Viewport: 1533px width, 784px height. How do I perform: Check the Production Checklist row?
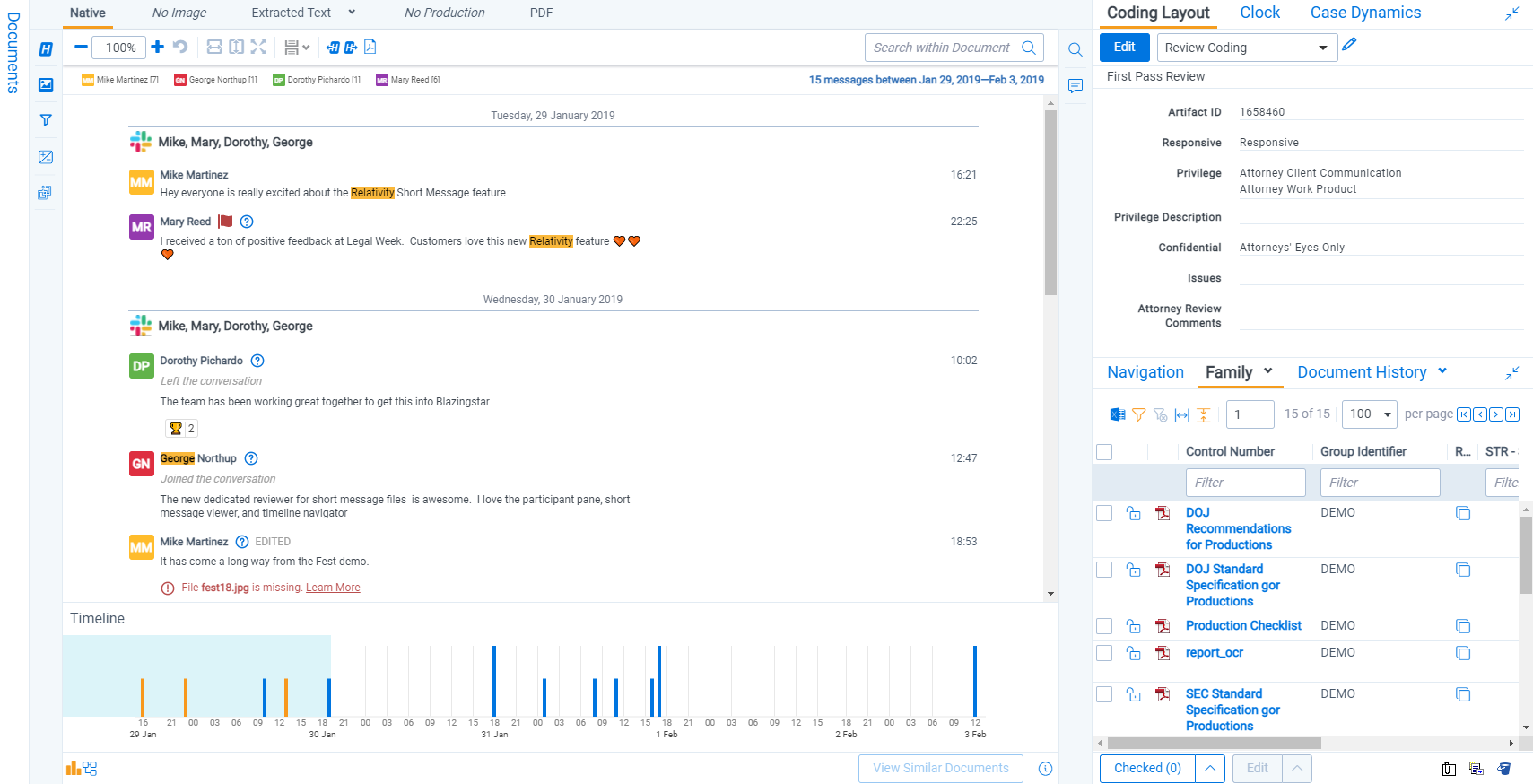point(1105,626)
